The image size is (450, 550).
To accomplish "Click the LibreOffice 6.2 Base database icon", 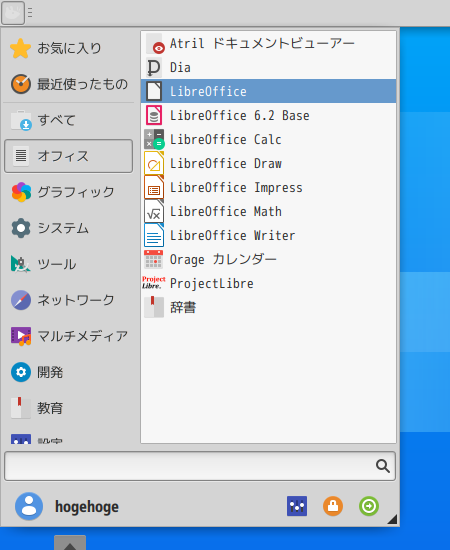I will (x=154, y=115).
